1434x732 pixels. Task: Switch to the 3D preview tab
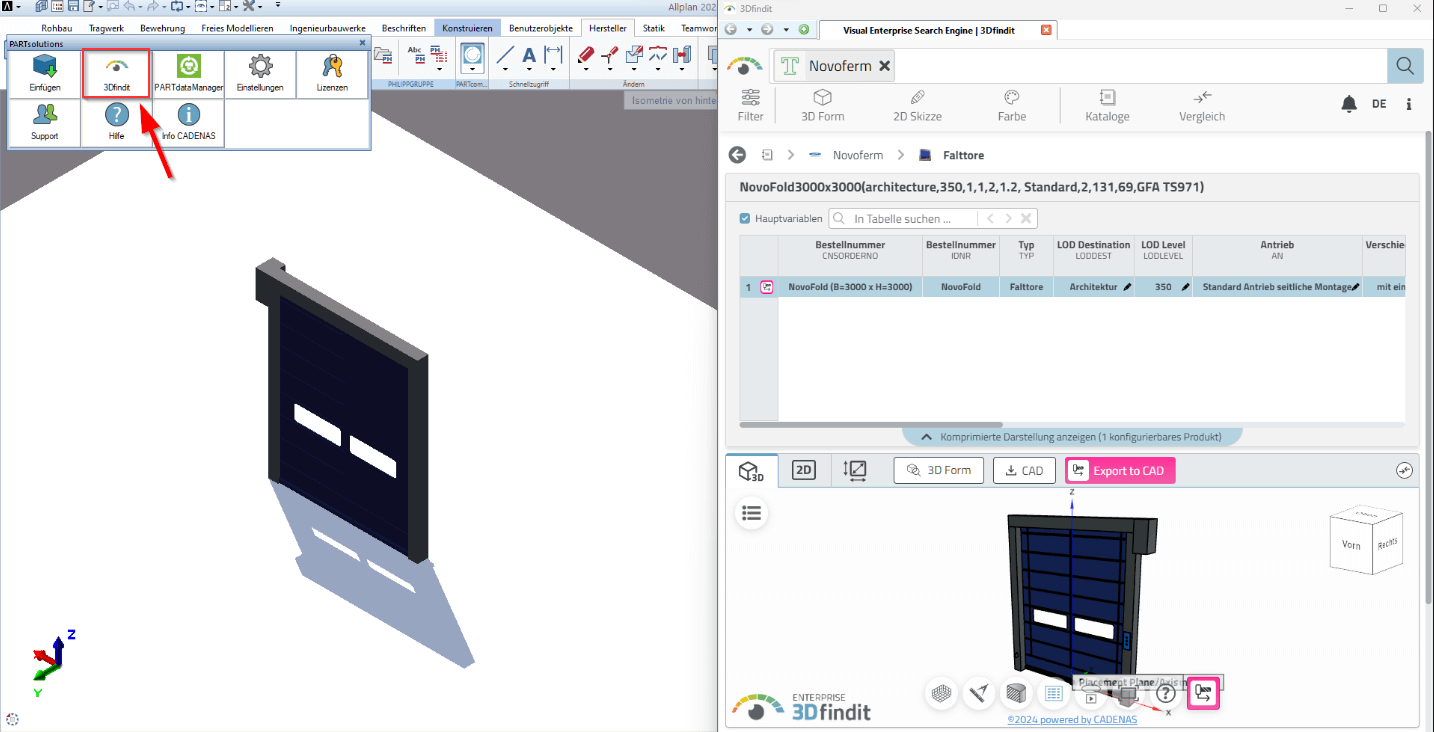click(752, 471)
